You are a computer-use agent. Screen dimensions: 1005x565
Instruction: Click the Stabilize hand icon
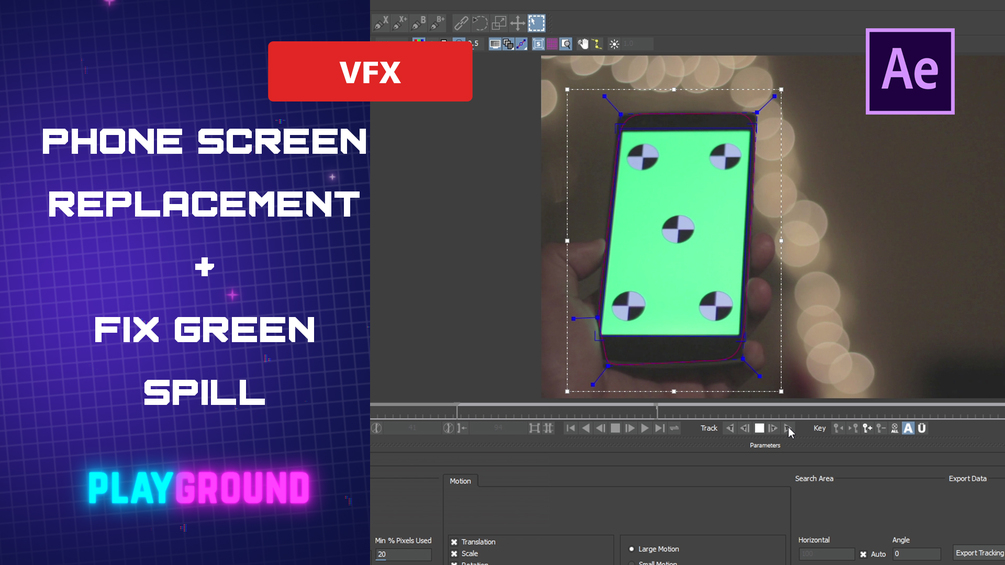(583, 44)
